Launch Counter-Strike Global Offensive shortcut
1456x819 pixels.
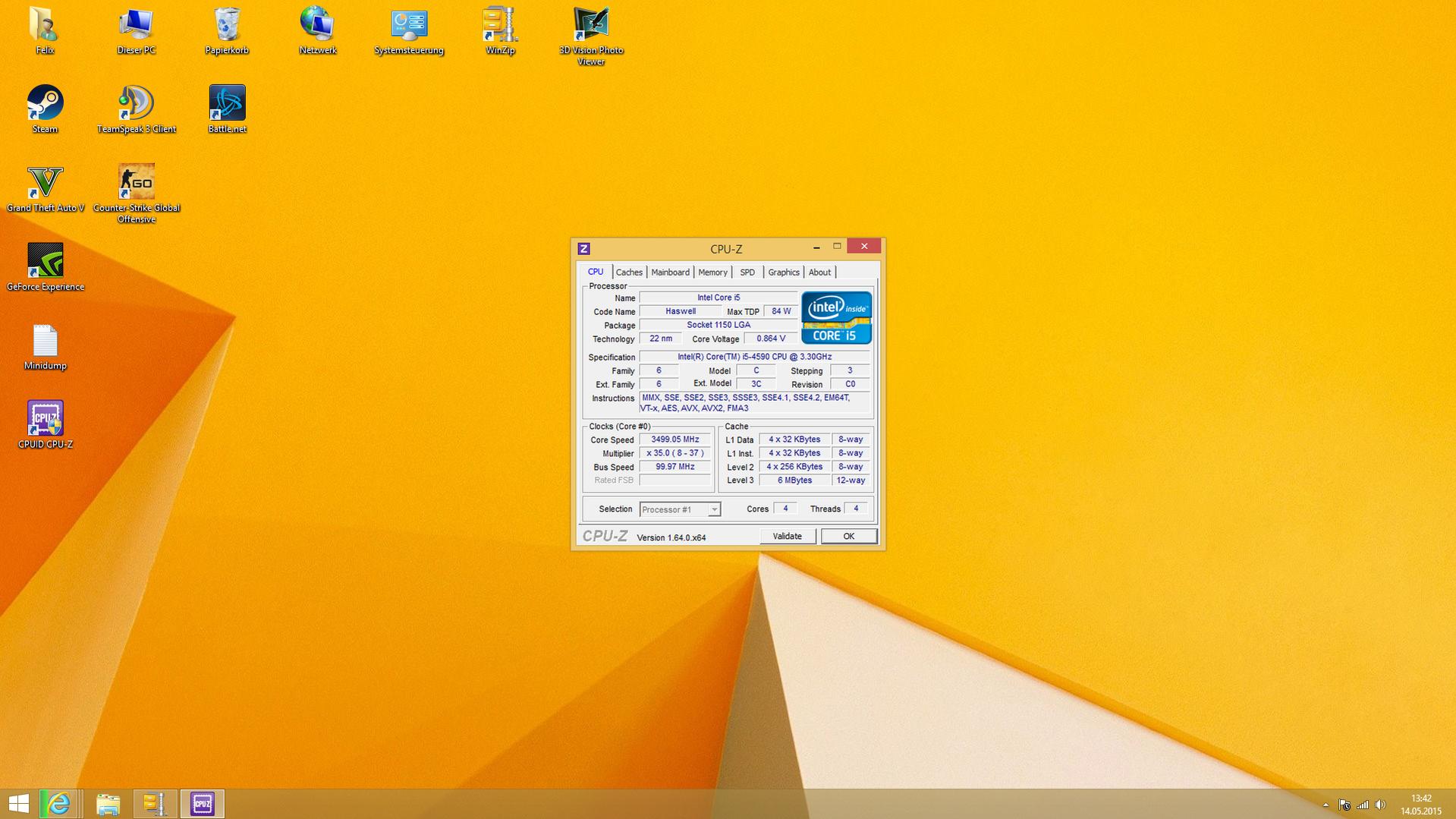[x=137, y=194]
